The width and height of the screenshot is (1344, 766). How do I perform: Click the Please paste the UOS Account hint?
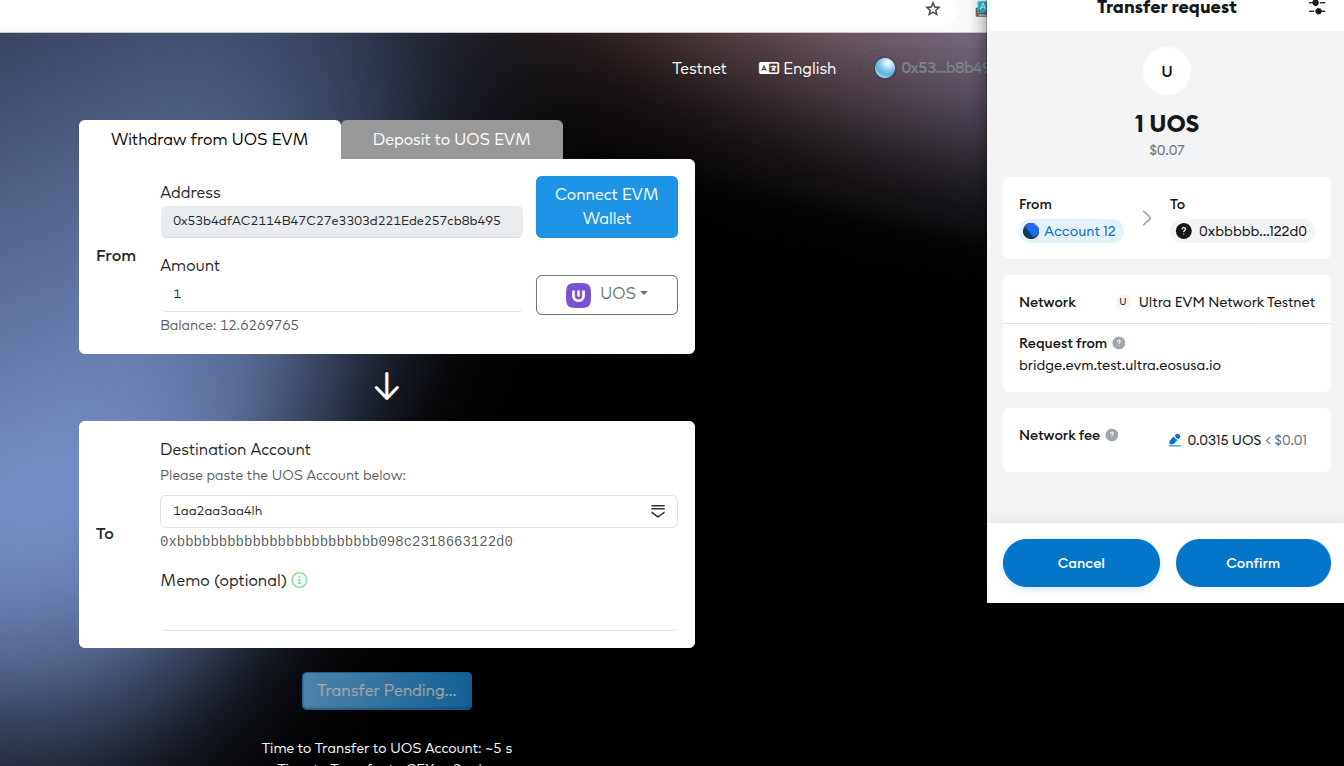[x=283, y=475]
